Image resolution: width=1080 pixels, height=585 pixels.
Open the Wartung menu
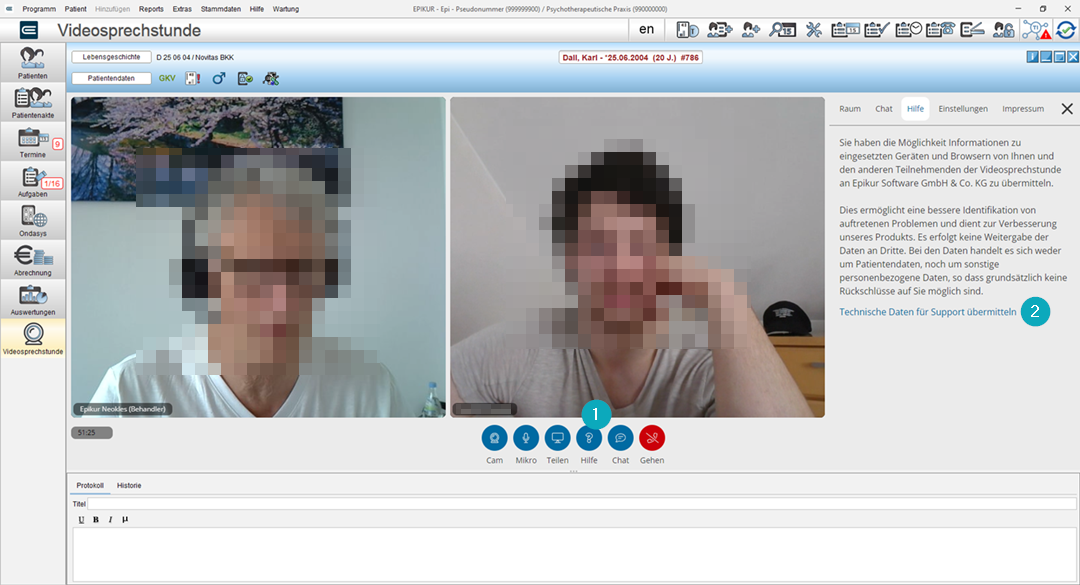coord(285,9)
